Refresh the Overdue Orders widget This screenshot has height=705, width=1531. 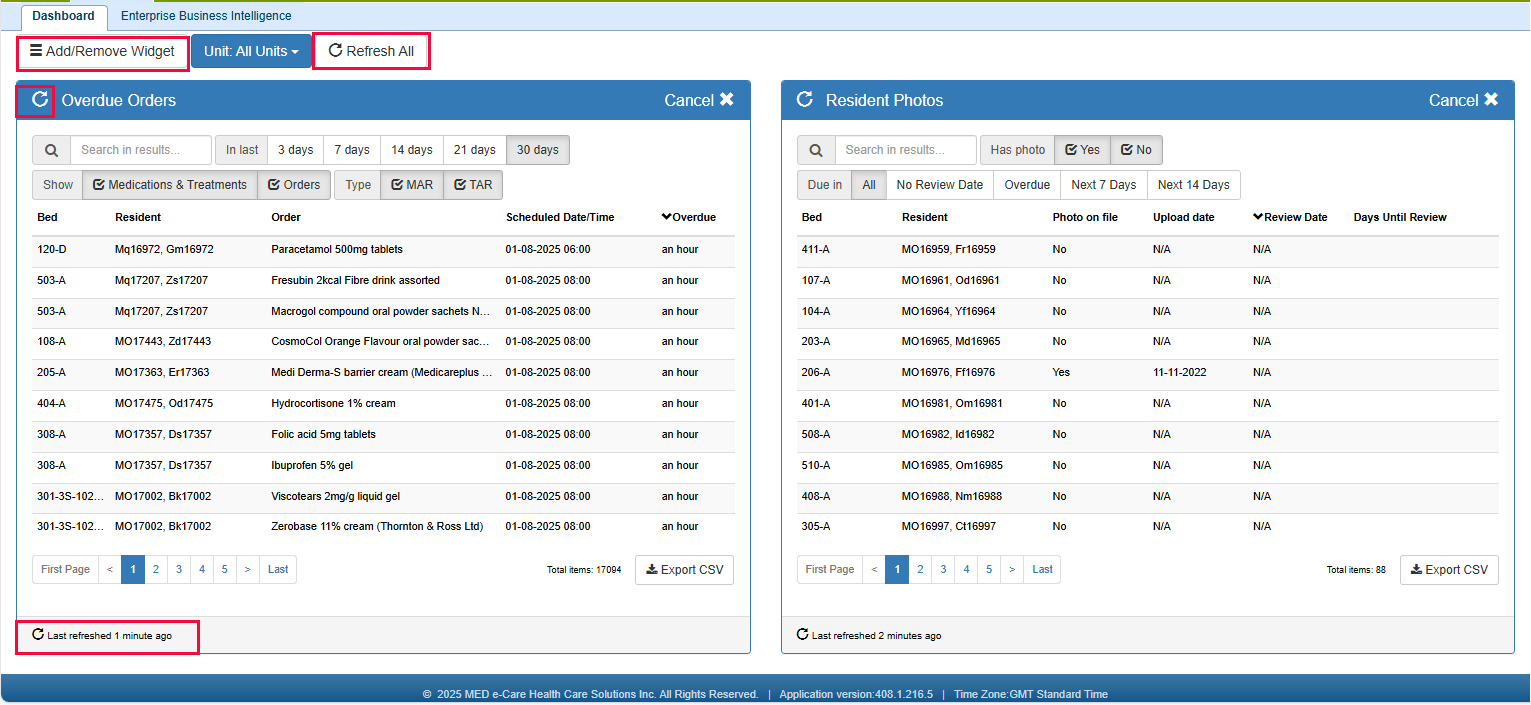click(x=40, y=100)
